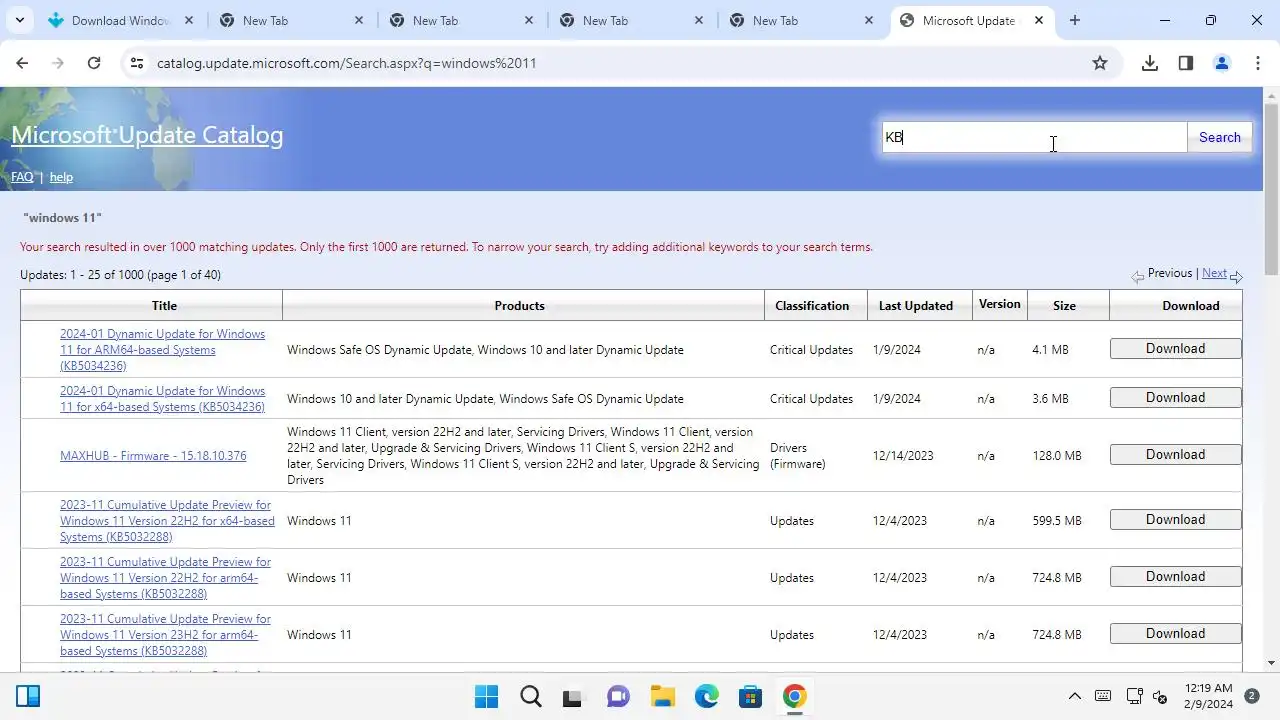Sort by Products column header

tap(519, 306)
